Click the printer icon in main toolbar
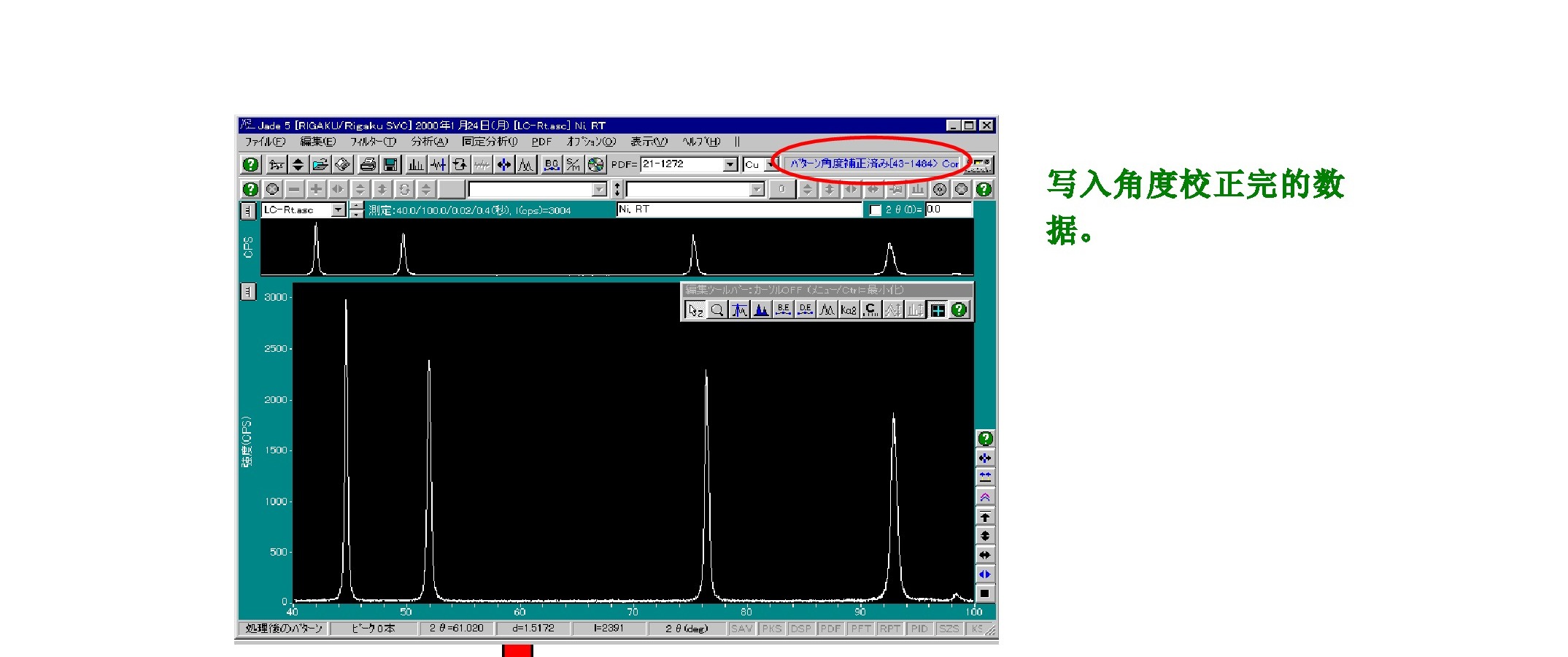 (x=368, y=165)
